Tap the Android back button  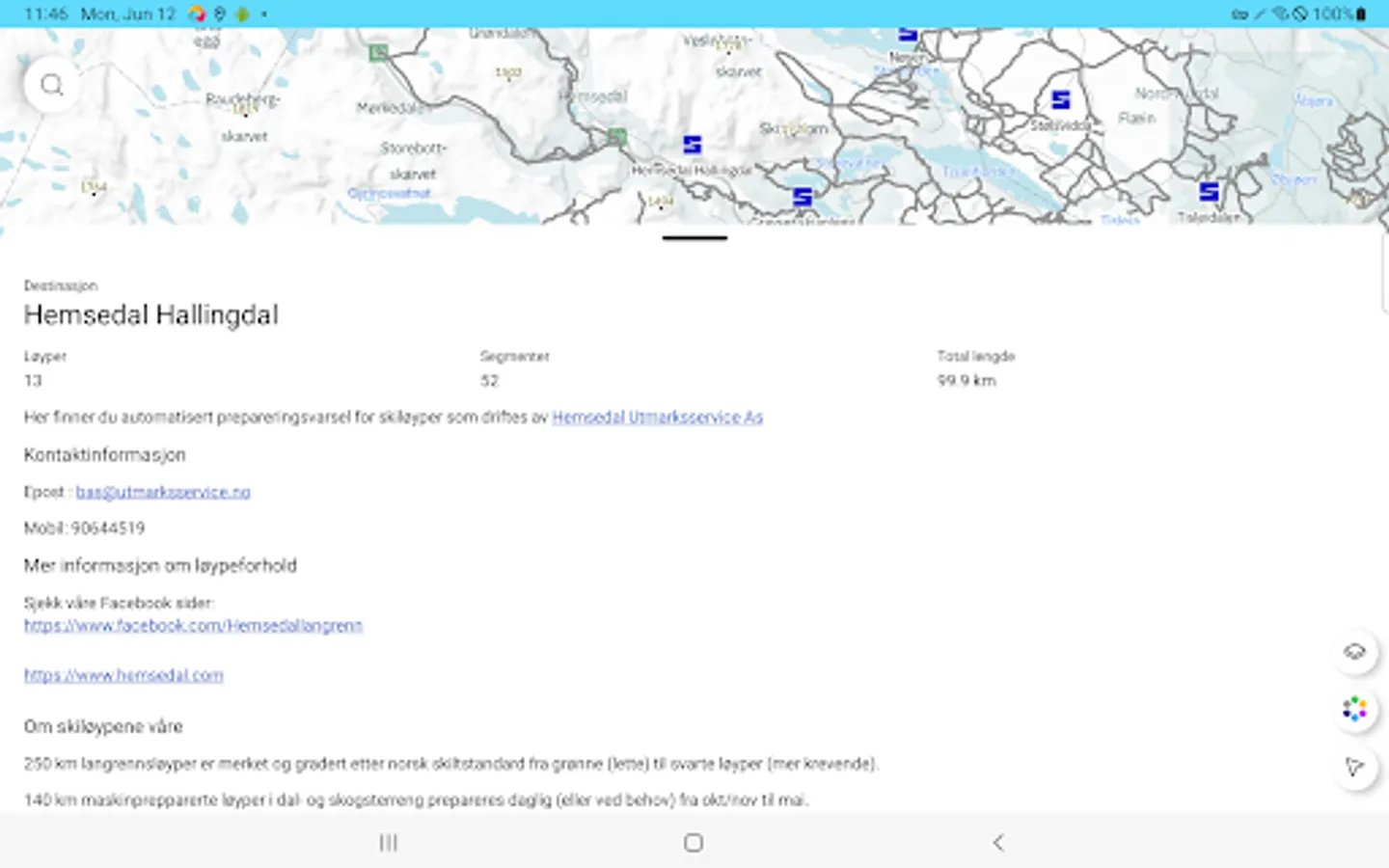[x=998, y=843]
